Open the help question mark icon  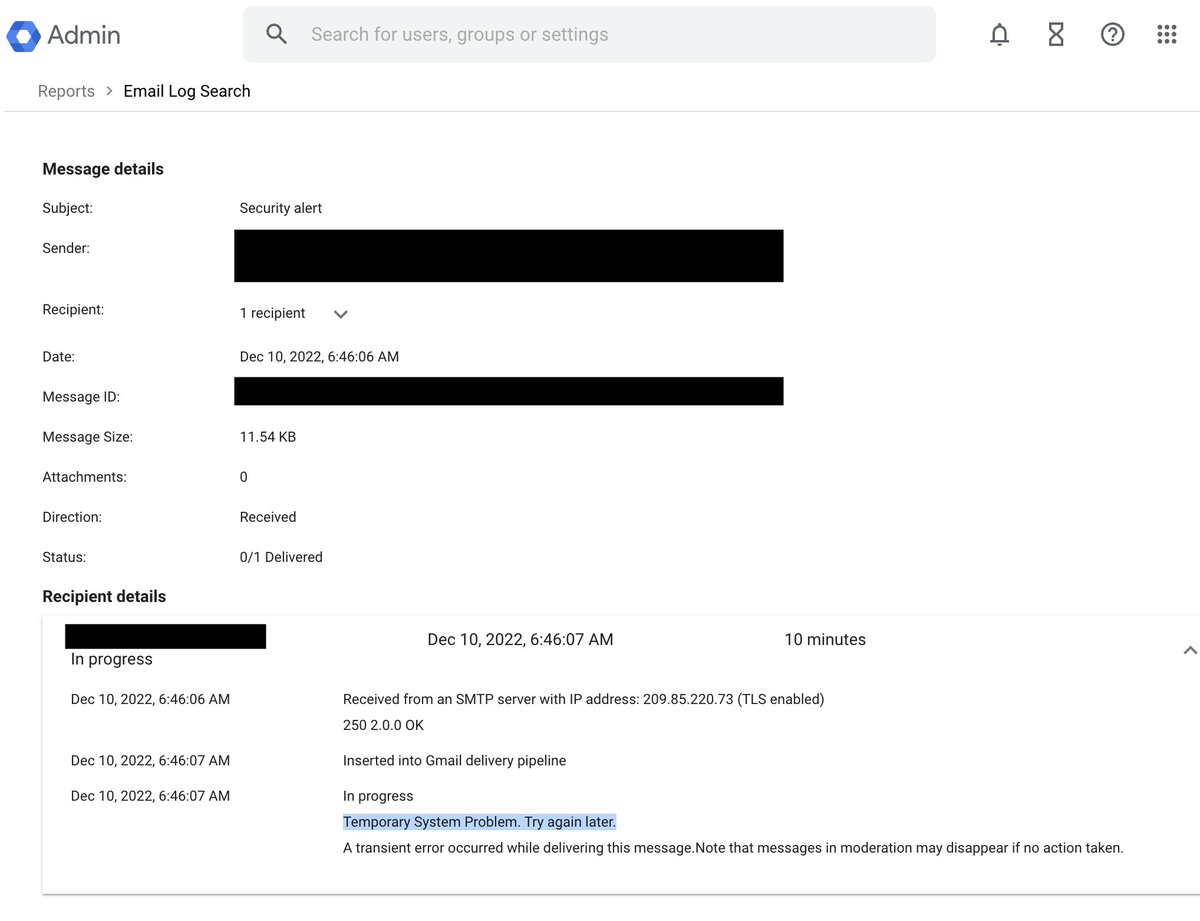click(x=1112, y=35)
